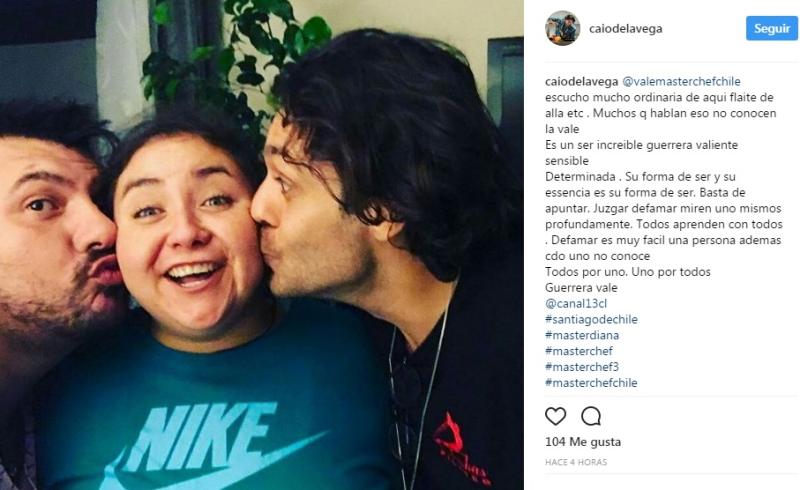View the 104 Me gusta likes list
The height and width of the screenshot is (490, 800).
coord(583,442)
